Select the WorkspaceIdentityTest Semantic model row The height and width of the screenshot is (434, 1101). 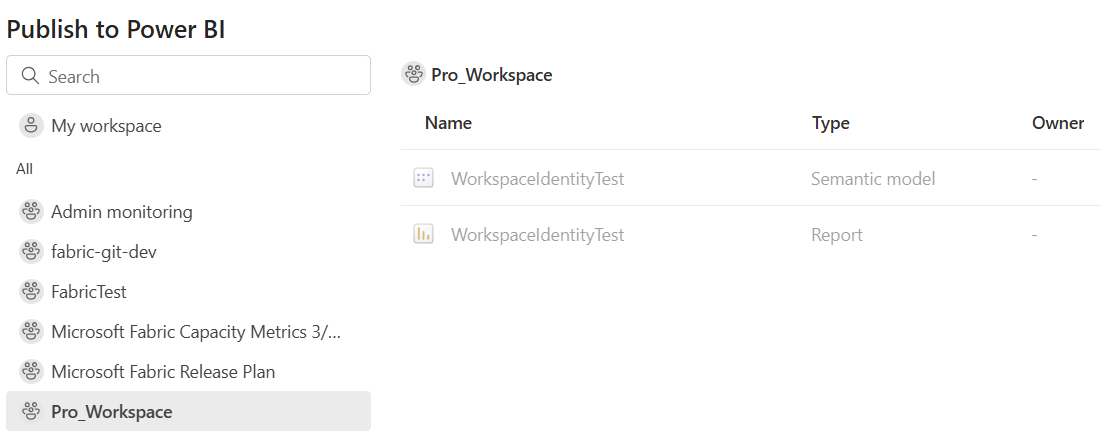pos(537,179)
